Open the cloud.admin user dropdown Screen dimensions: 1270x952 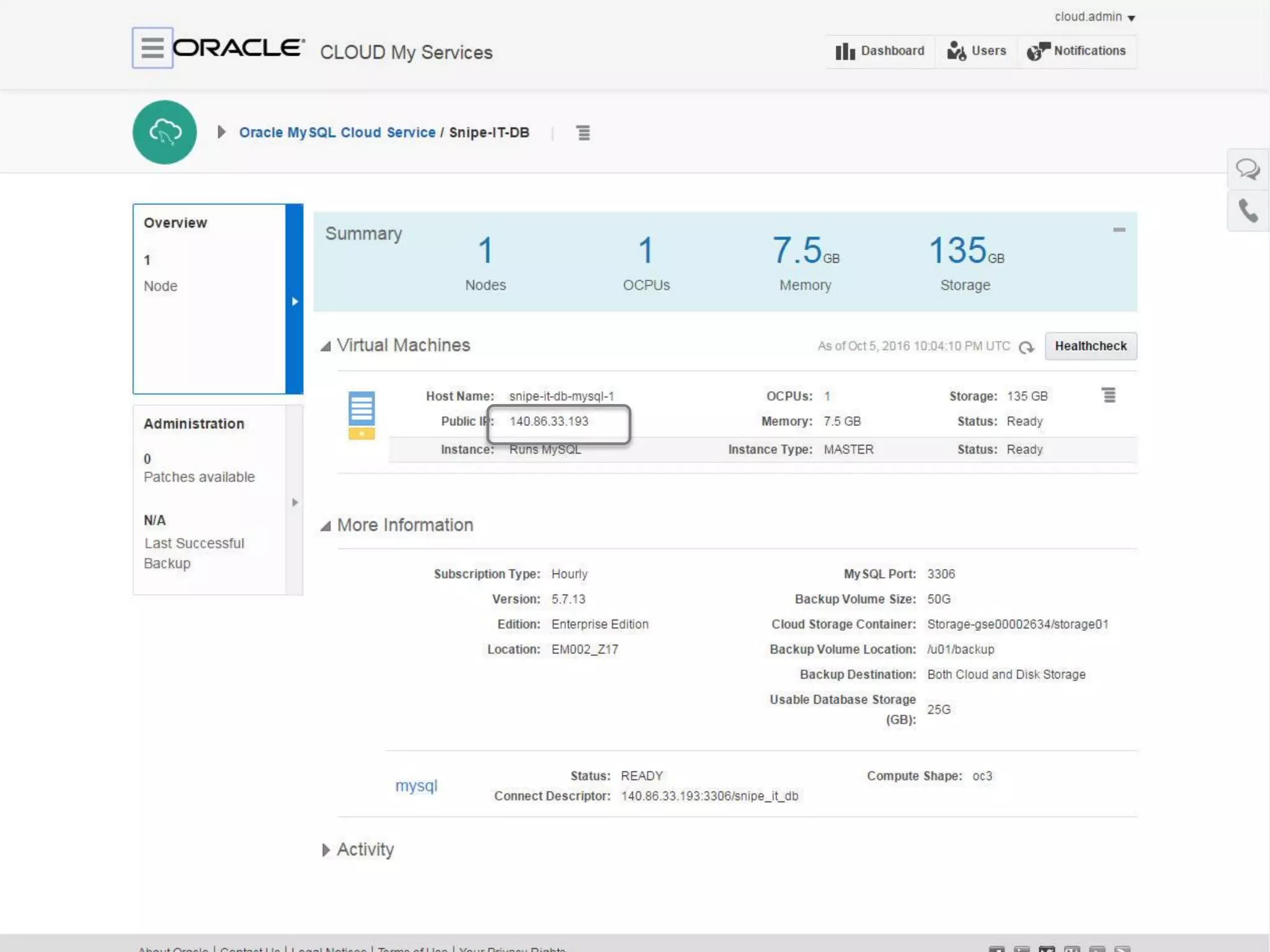click(x=1095, y=17)
